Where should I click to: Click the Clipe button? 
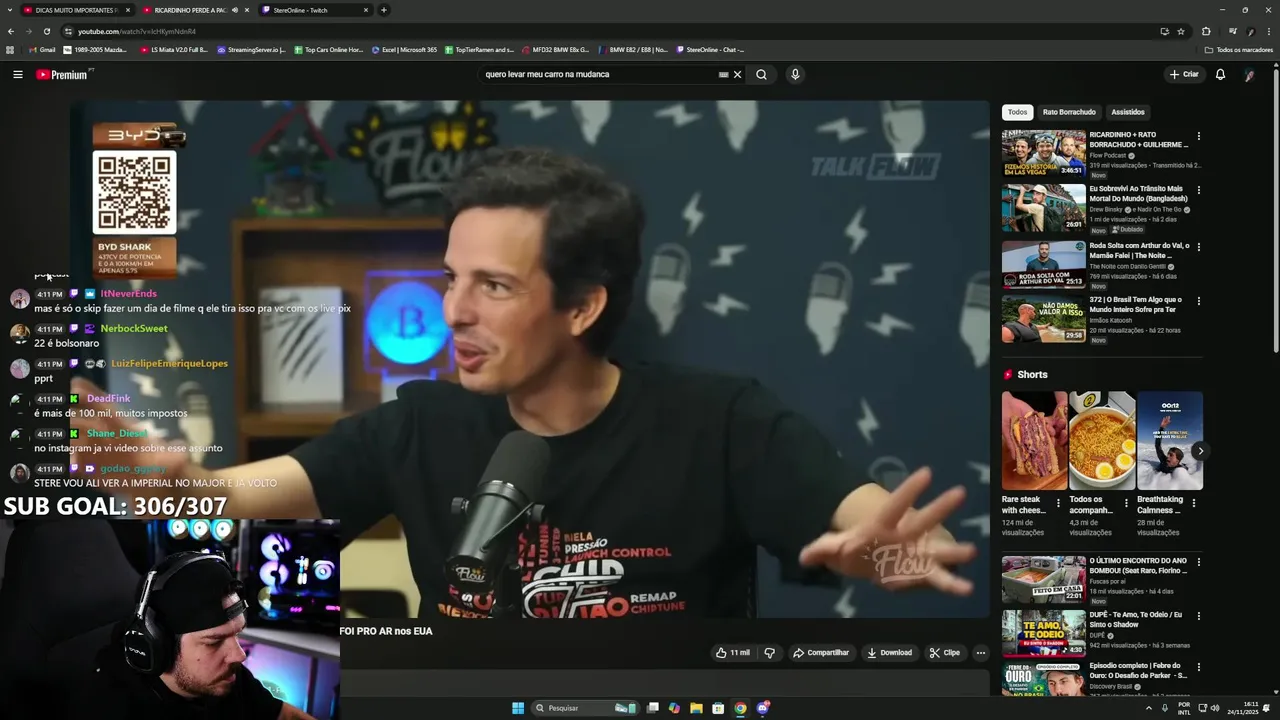pos(944,653)
